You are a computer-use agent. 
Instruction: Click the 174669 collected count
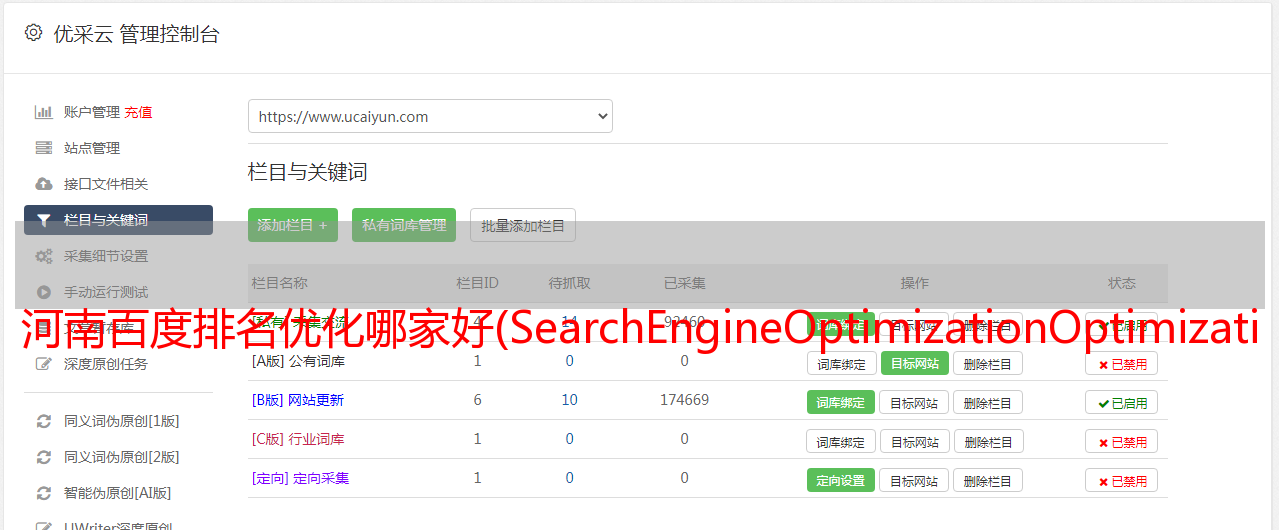point(685,400)
